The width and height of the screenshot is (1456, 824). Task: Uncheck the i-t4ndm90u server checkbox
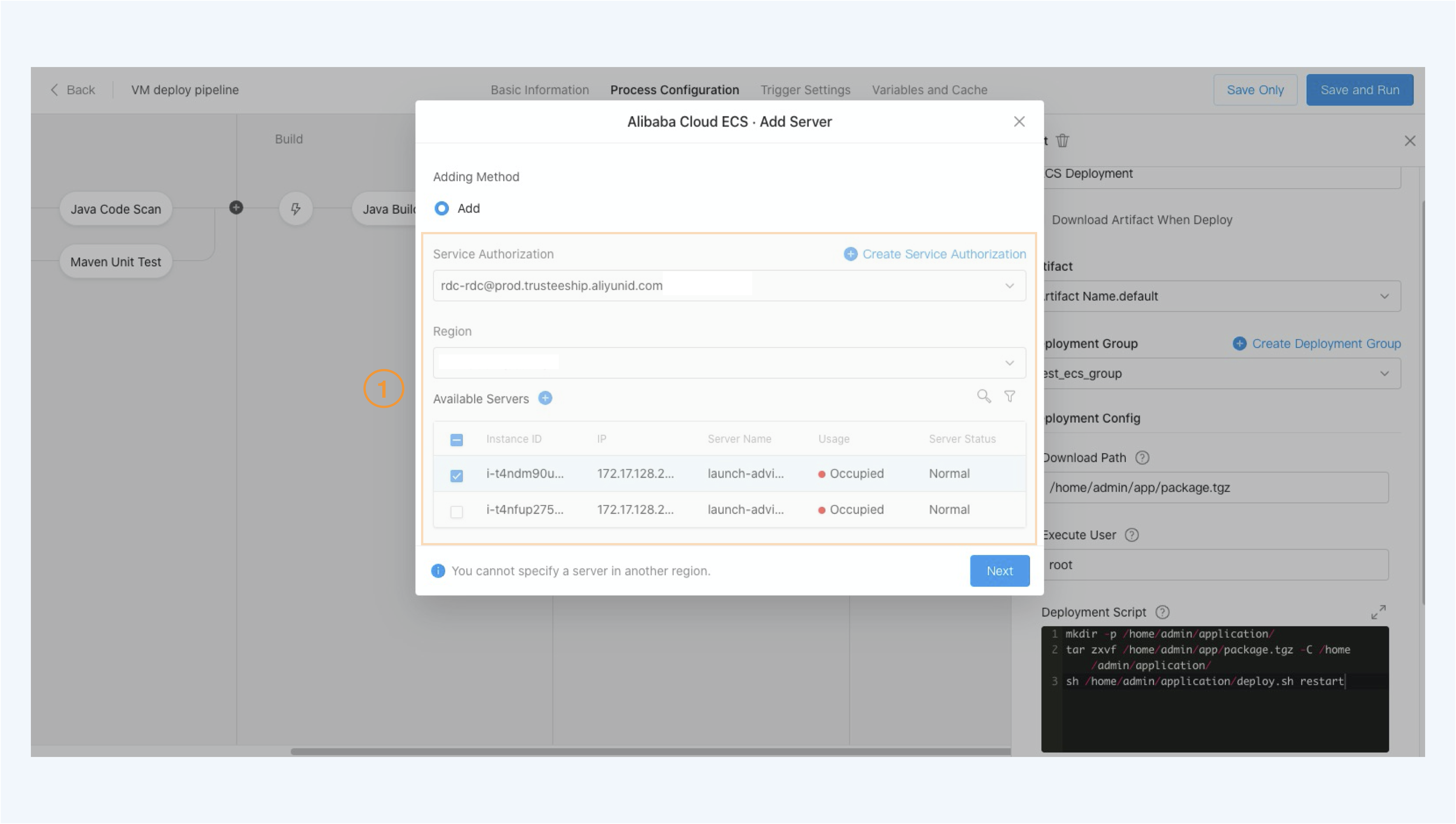tap(456, 475)
